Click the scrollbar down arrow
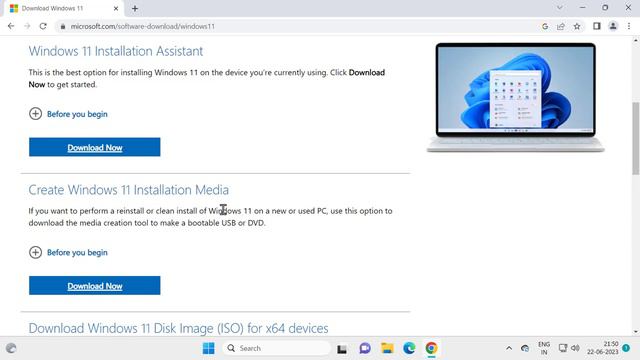 (x=636, y=331)
